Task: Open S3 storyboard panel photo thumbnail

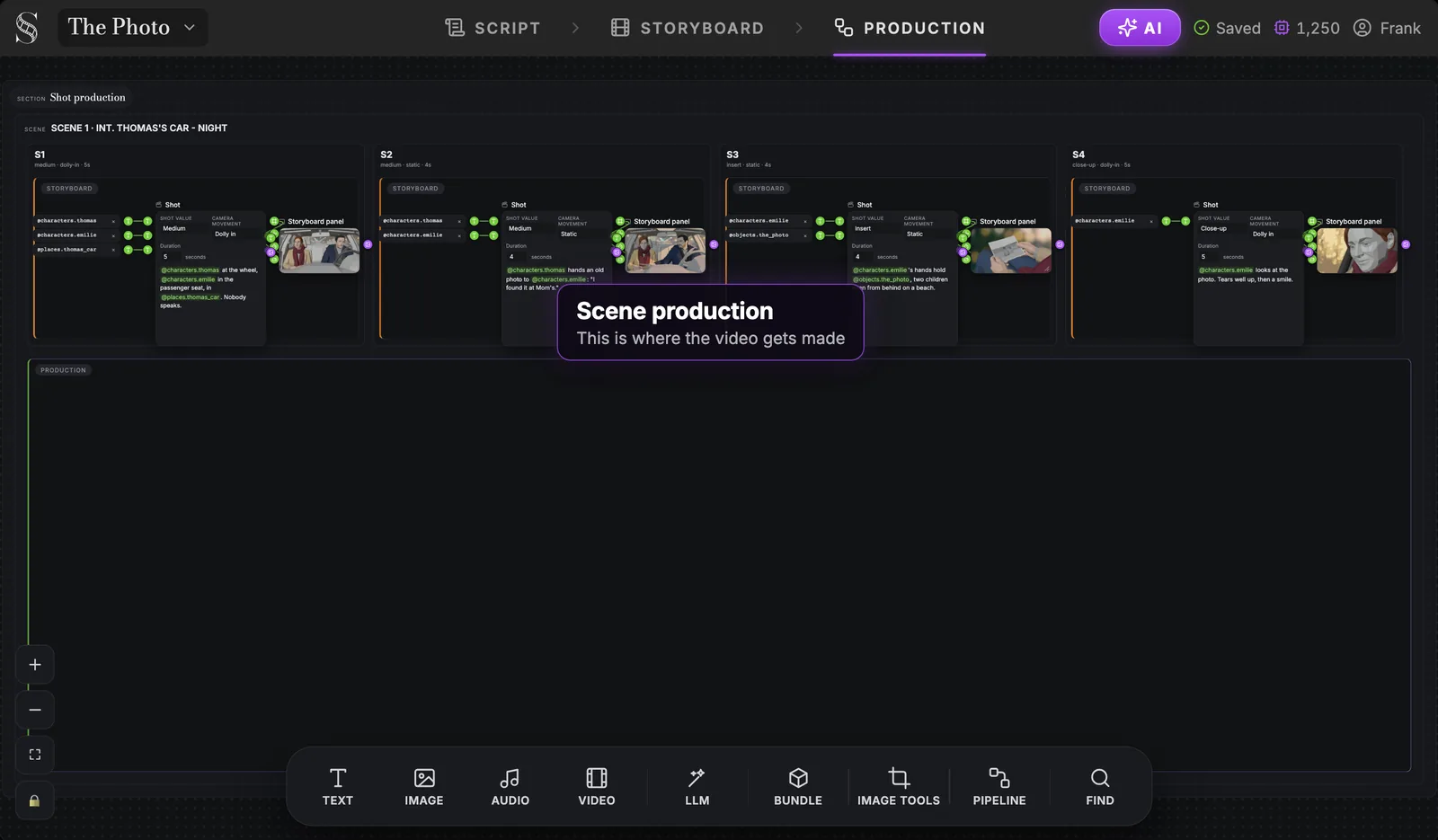Action: pos(1011,251)
